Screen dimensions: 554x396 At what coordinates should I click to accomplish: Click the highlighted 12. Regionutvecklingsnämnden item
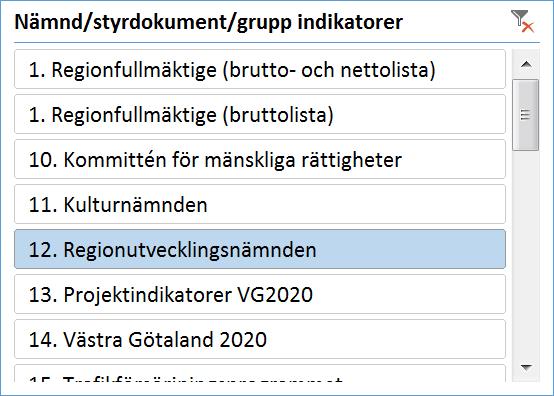[x=260, y=249]
